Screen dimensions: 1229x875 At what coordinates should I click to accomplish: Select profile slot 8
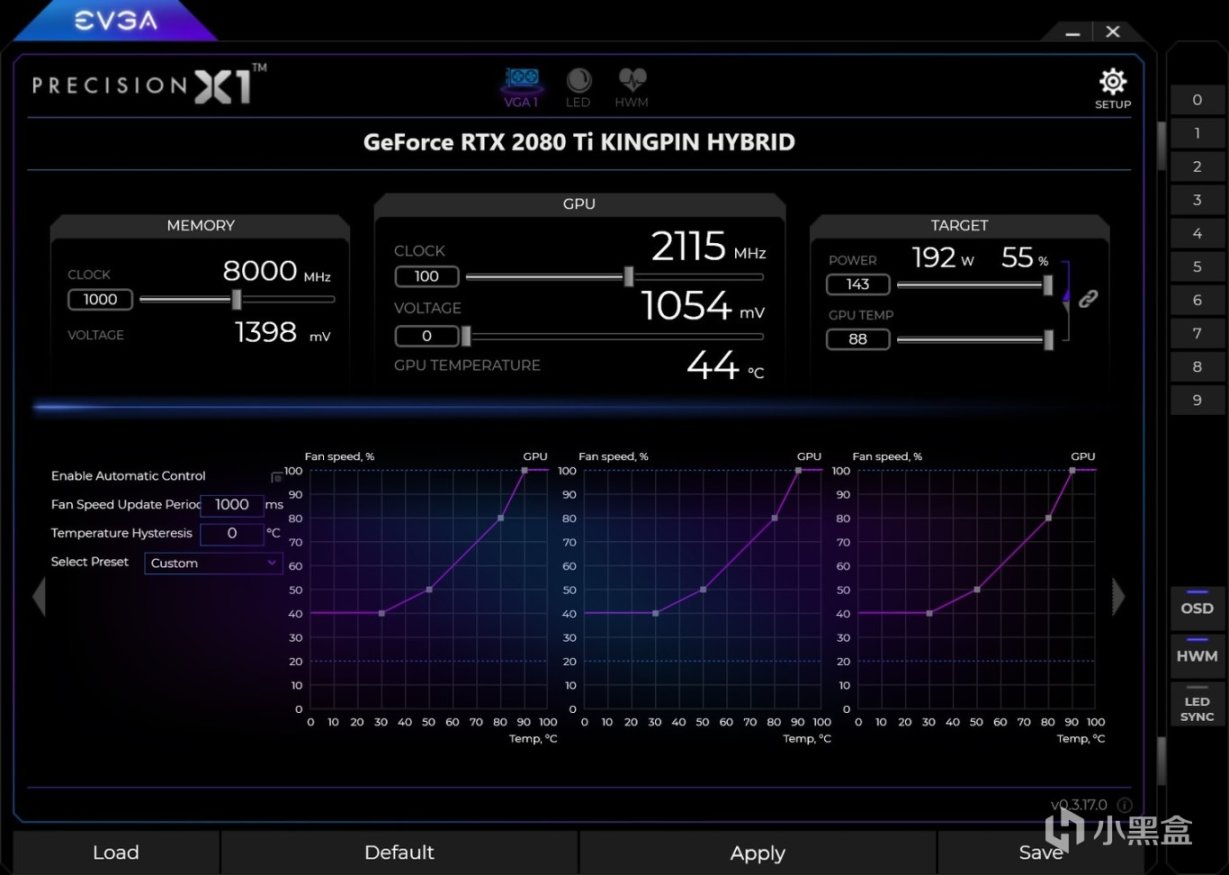(x=1197, y=367)
